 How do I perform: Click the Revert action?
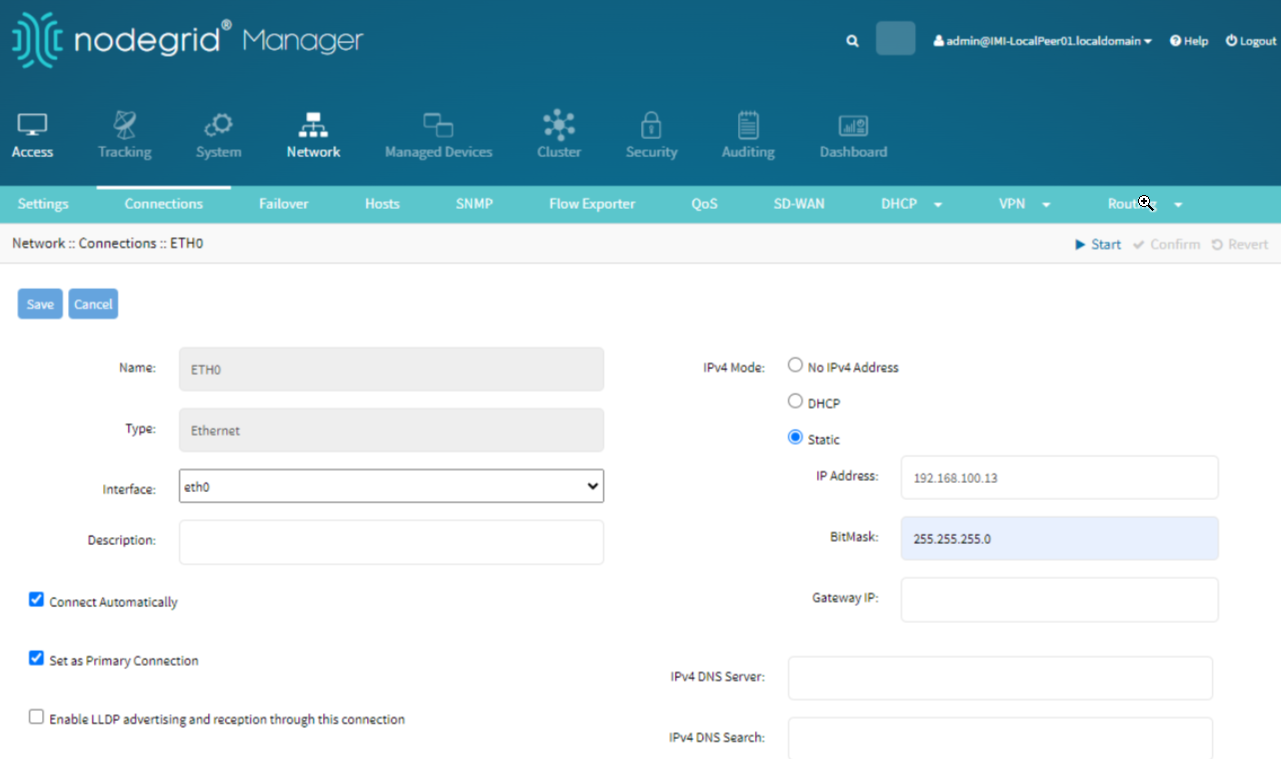[x=1240, y=244]
